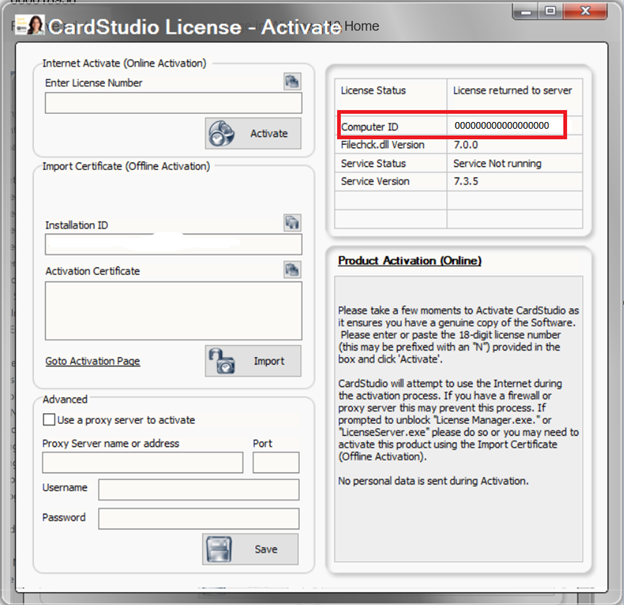Enable Use a proxy server to activate
624x605 pixels.
point(49,420)
